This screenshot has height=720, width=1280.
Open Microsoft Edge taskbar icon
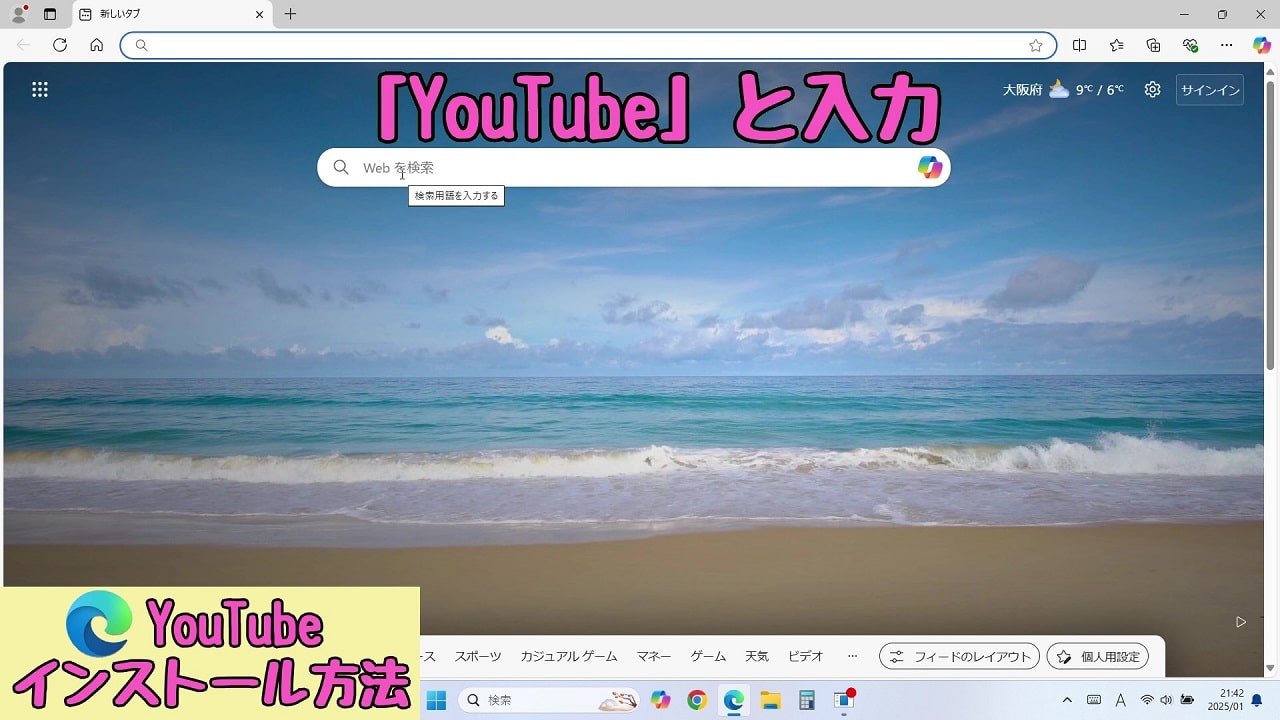point(734,700)
